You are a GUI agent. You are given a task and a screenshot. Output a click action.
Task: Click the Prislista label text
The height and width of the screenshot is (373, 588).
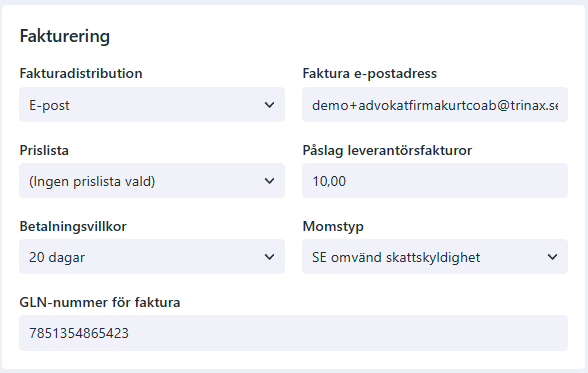(x=44, y=150)
